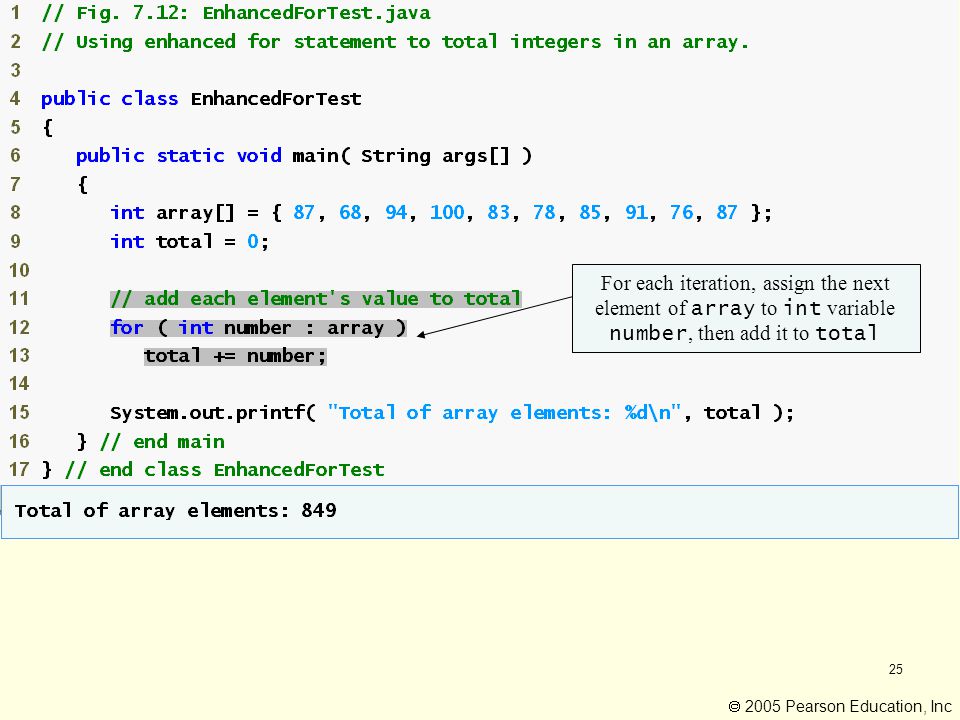Click the slide page number 25

tap(896, 669)
